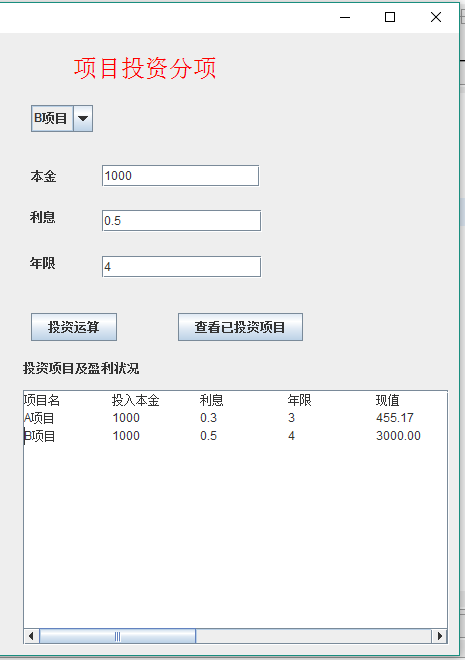Click the 利息 column header in results area
465x660 pixels.
click(x=212, y=400)
